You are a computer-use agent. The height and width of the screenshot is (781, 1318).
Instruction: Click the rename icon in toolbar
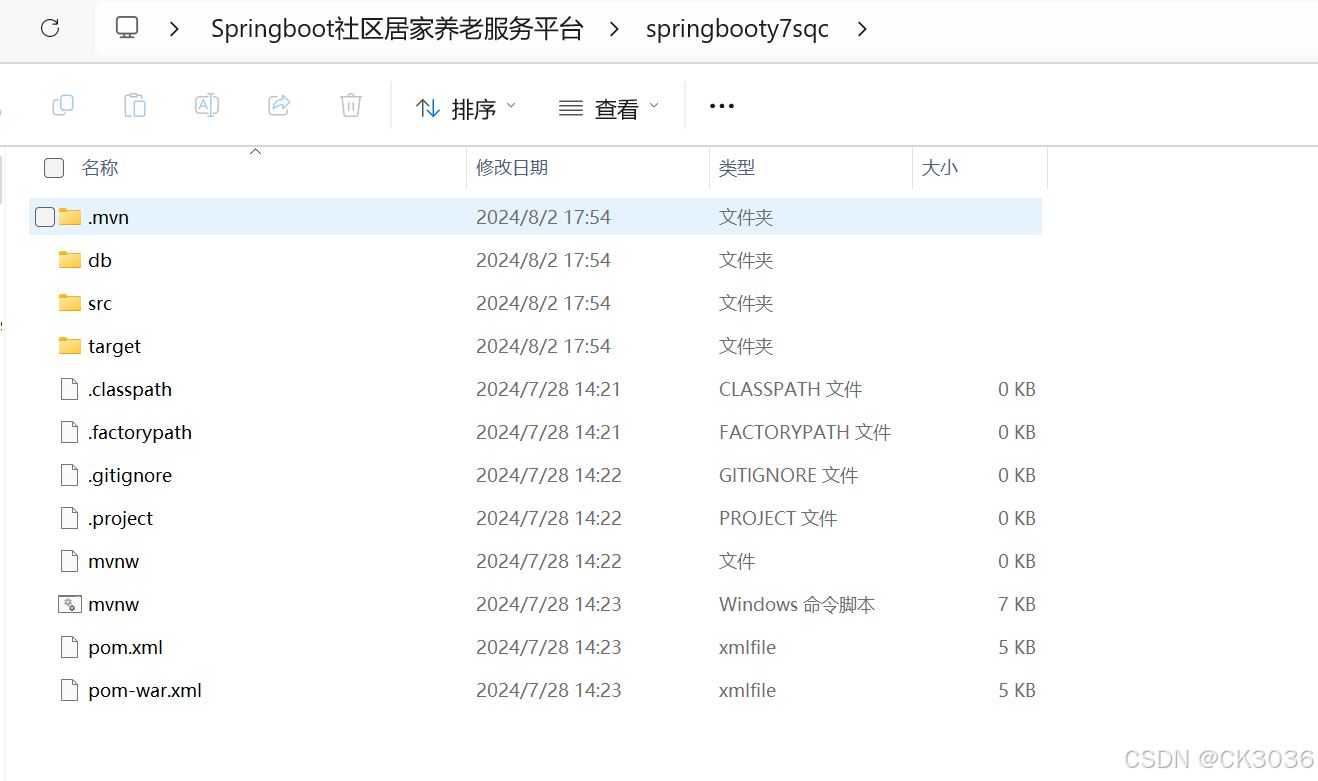pos(207,105)
